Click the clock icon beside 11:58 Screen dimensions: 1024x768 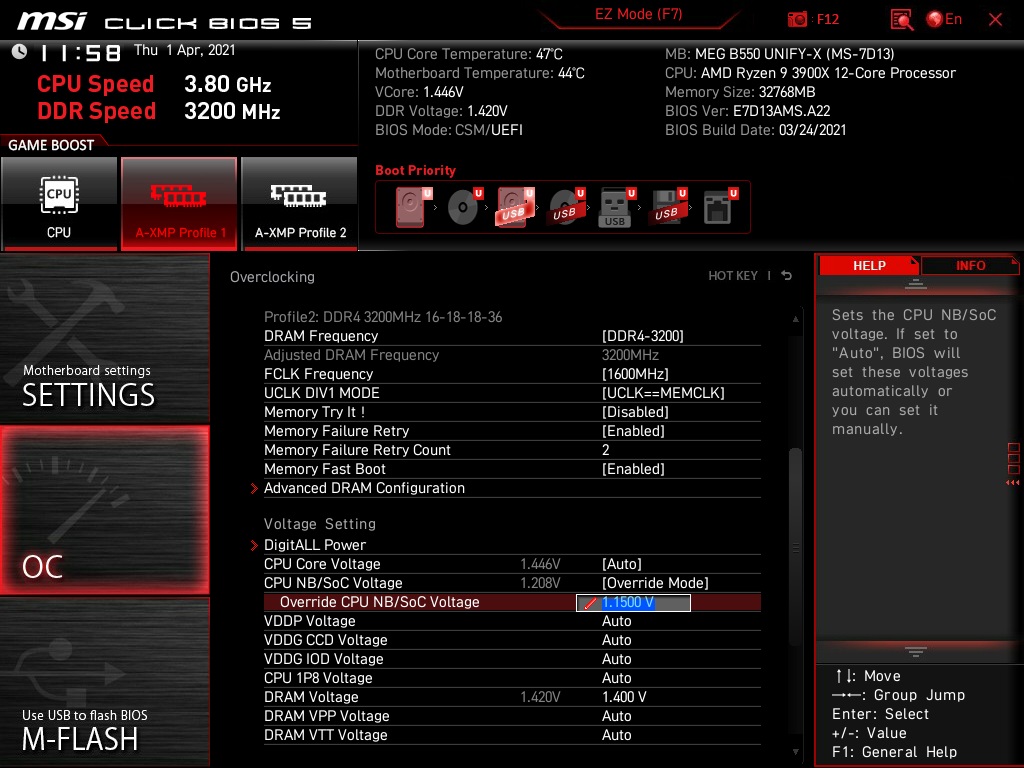point(20,52)
